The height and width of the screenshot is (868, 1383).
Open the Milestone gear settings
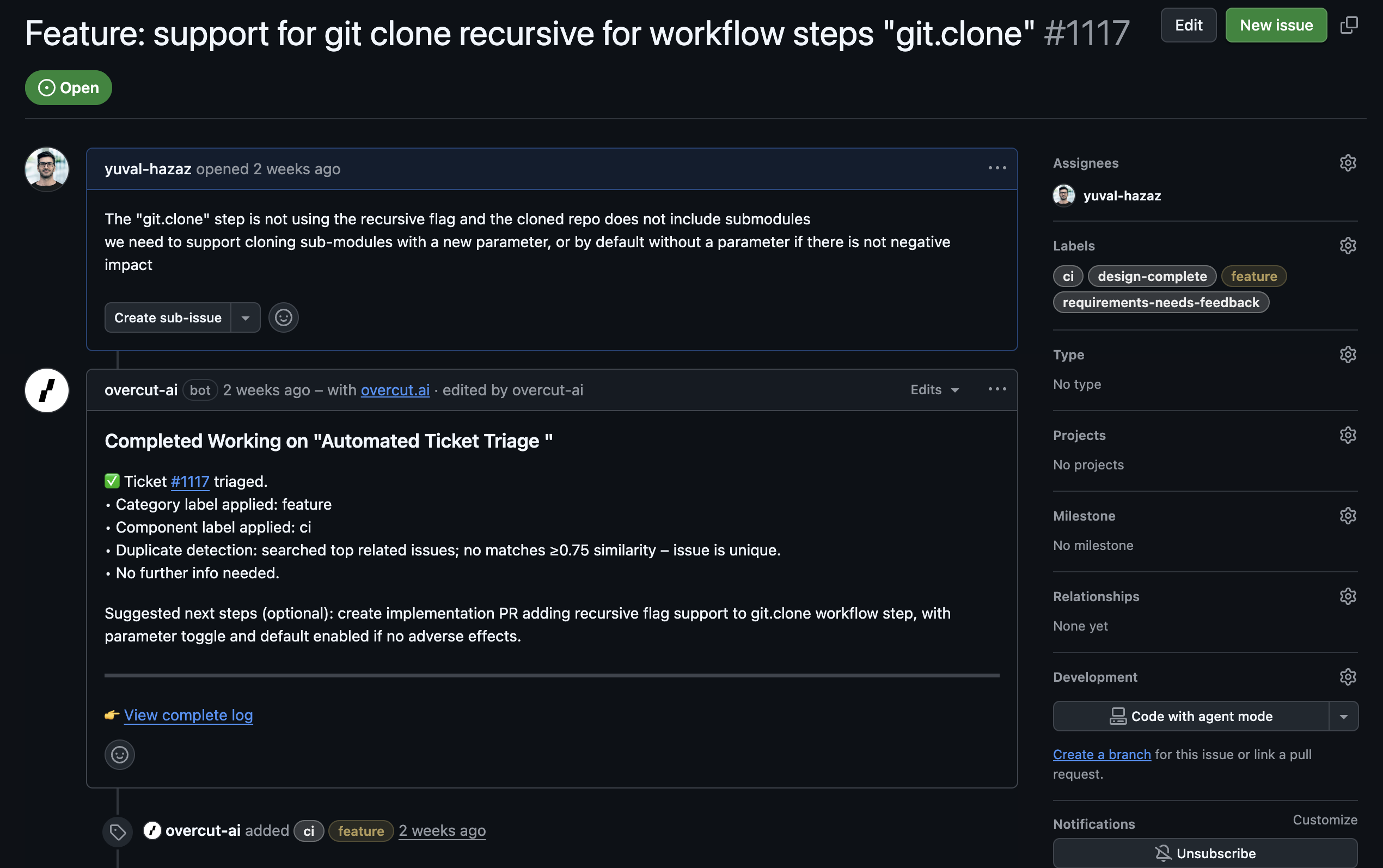coord(1348,516)
